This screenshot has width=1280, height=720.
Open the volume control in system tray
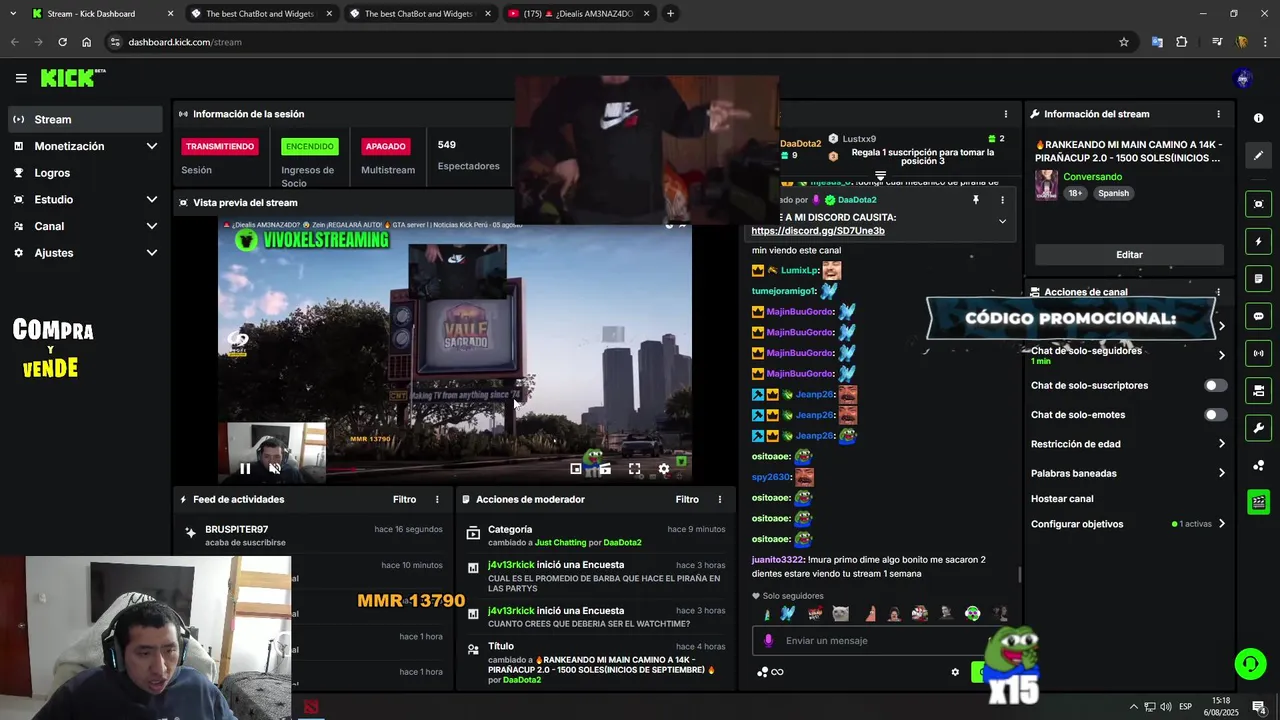coord(1166,707)
